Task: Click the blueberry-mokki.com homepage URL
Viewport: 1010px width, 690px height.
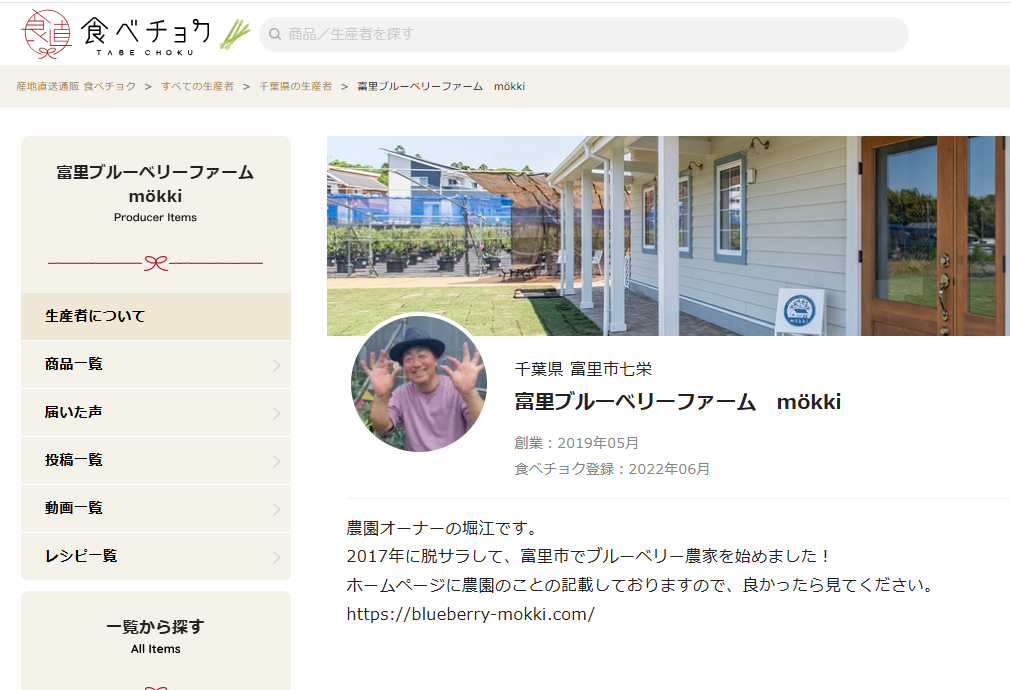Action: tap(470, 614)
